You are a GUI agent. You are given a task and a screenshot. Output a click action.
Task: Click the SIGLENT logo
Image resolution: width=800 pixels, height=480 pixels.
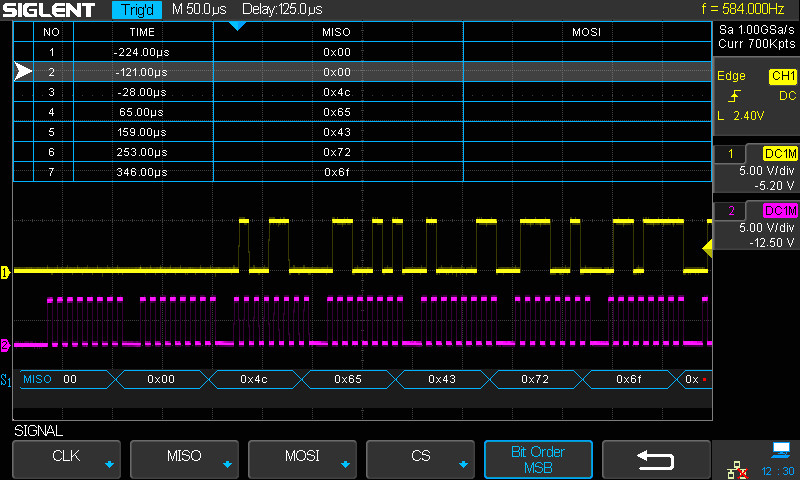pyautogui.click(x=49, y=10)
